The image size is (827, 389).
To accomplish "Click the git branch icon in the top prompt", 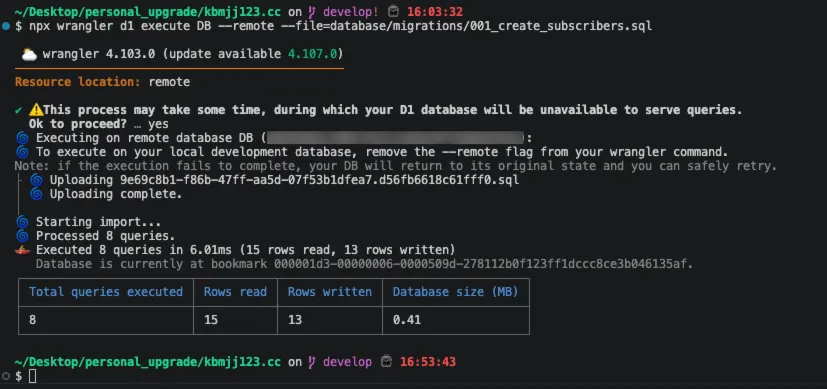I will tap(313, 12).
